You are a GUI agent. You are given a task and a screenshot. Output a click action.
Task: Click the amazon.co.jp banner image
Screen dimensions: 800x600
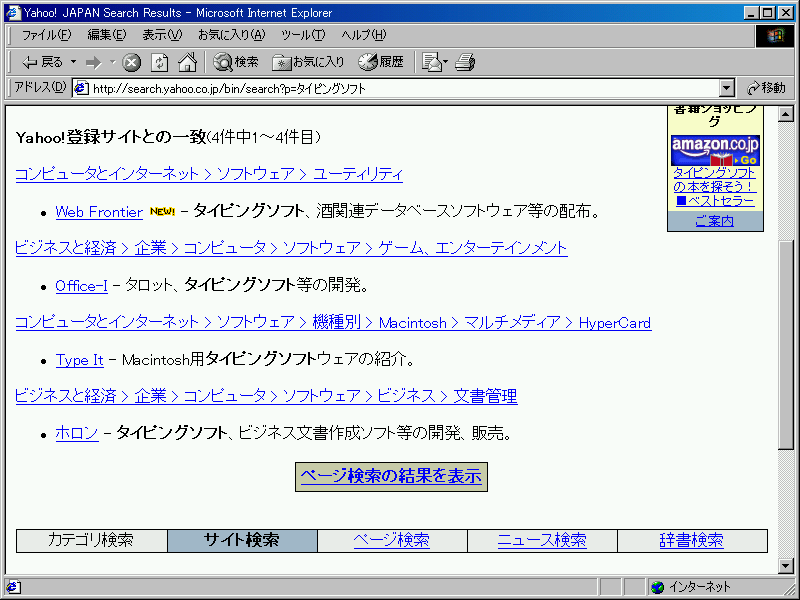pos(715,151)
